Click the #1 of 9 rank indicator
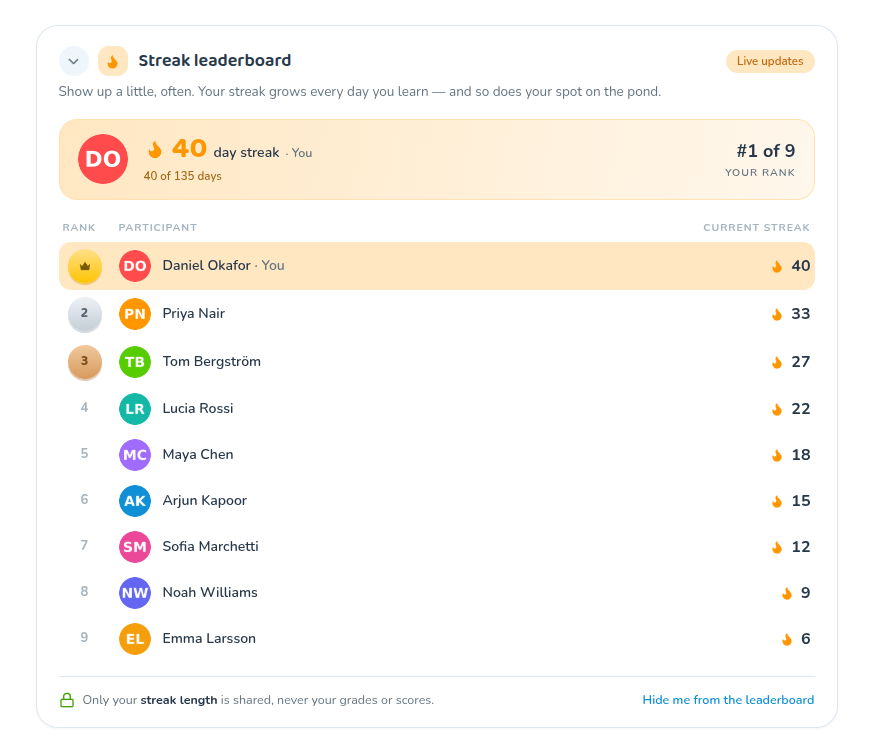872x741 pixels. click(766, 151)
